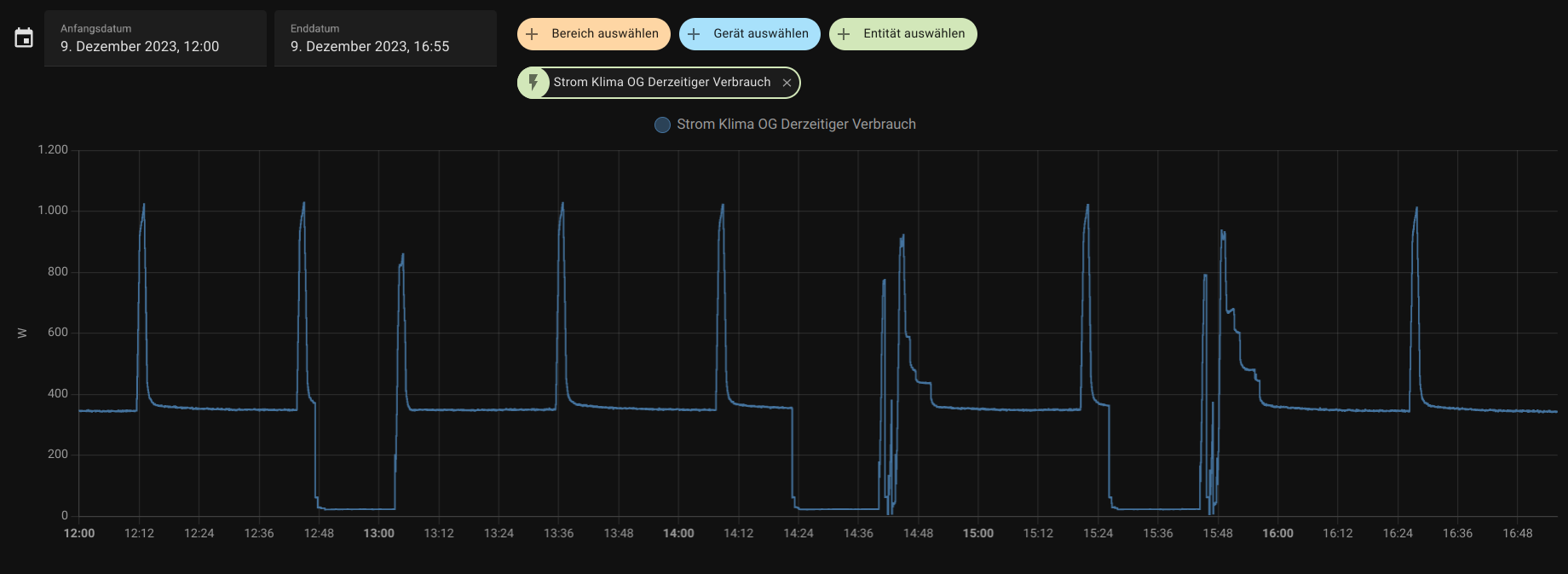Click the 14:24 label on time axis
The image size is (1568, 574).
pyautogui.click(x=798, y=533)
